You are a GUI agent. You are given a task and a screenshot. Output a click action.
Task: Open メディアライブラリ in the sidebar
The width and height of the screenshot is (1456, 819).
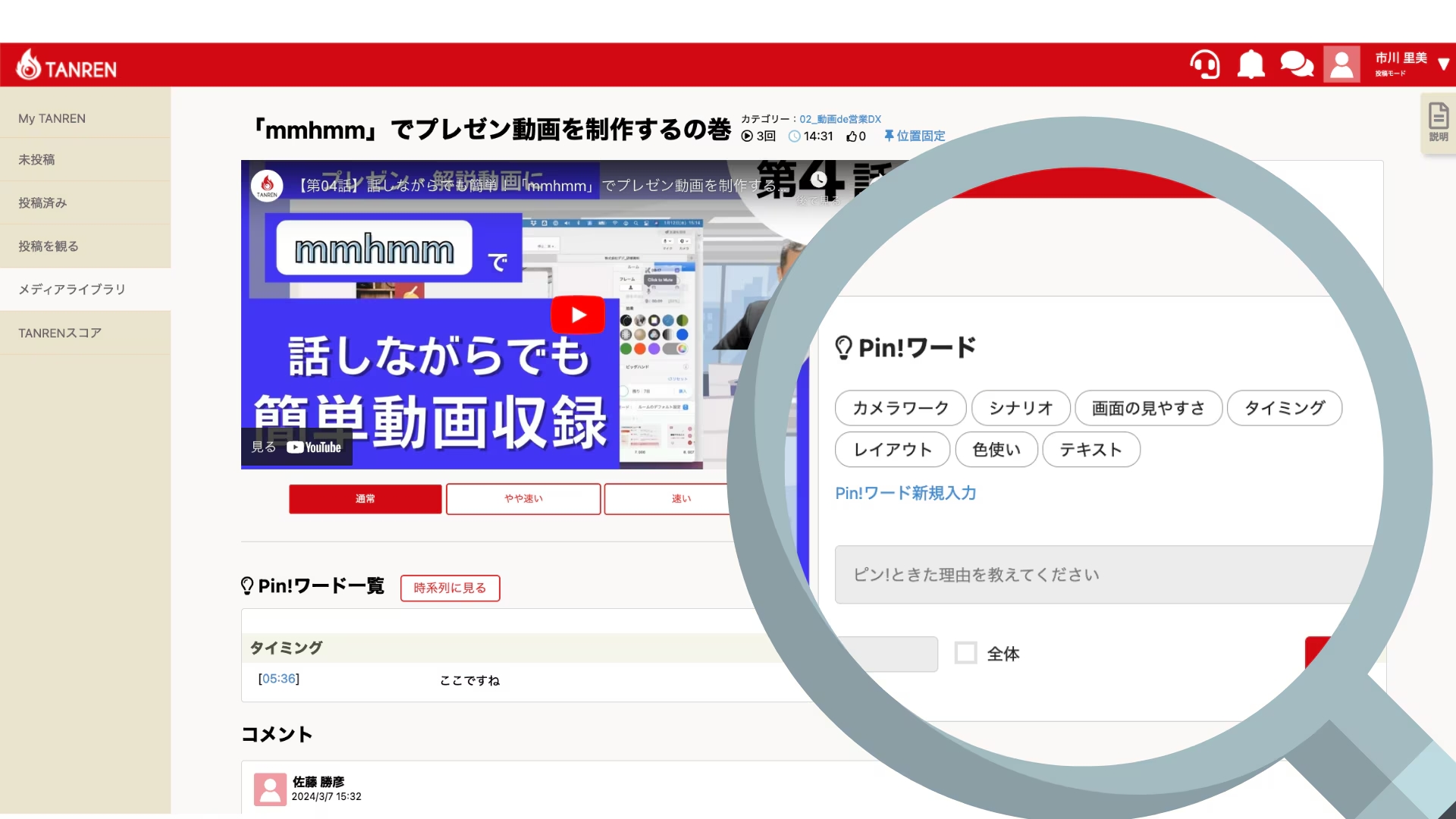(x=72, y=290)
